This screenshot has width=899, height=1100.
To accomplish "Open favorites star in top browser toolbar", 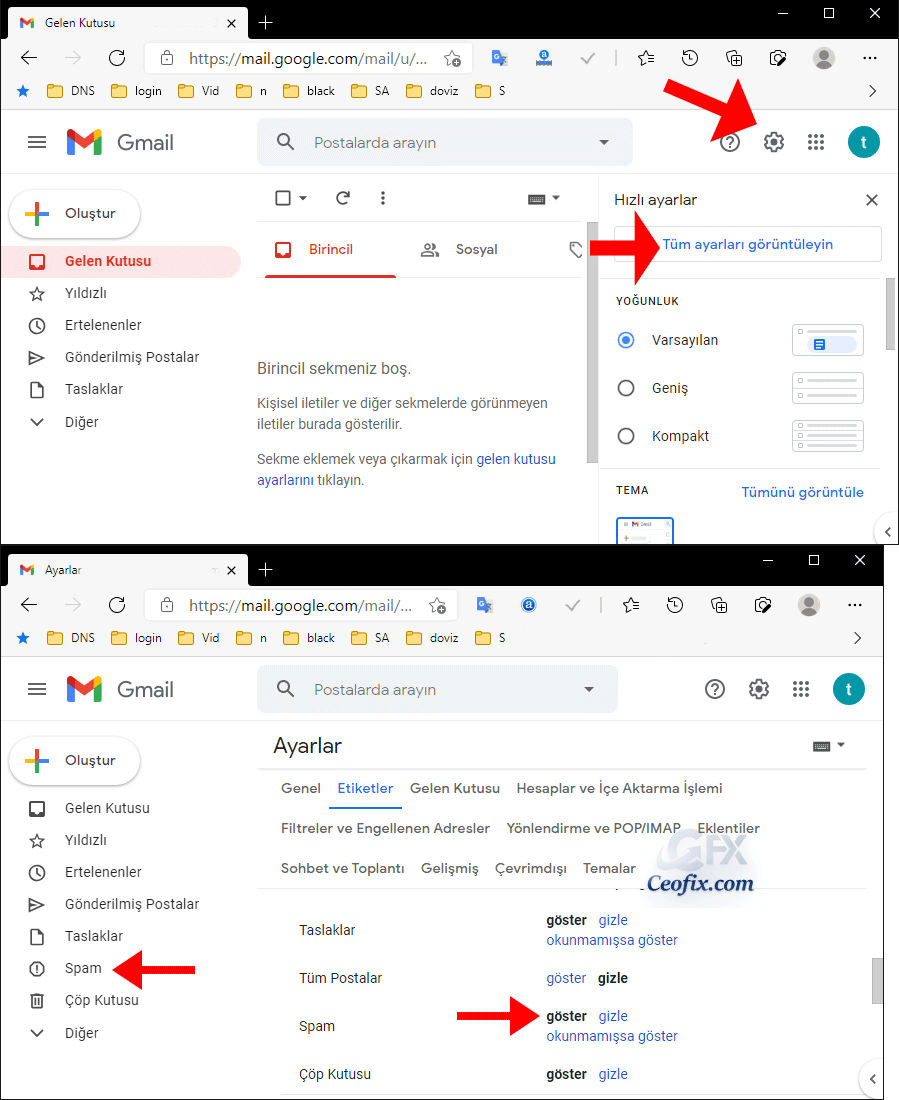I will [x=646, y=58].
